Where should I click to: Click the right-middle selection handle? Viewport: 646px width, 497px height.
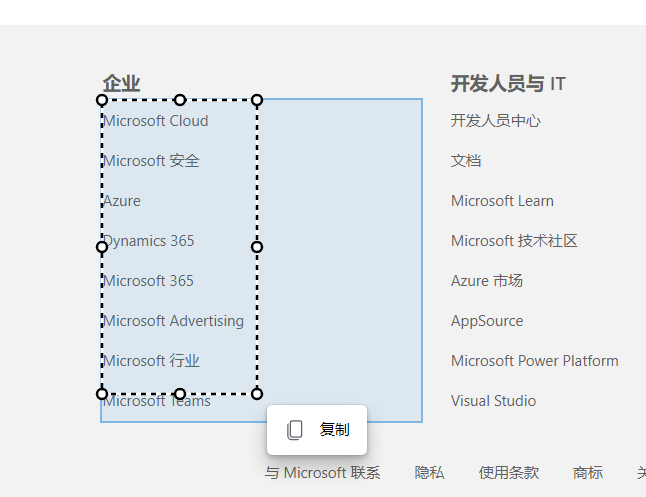pyautogui.click(x=257, y=246)
